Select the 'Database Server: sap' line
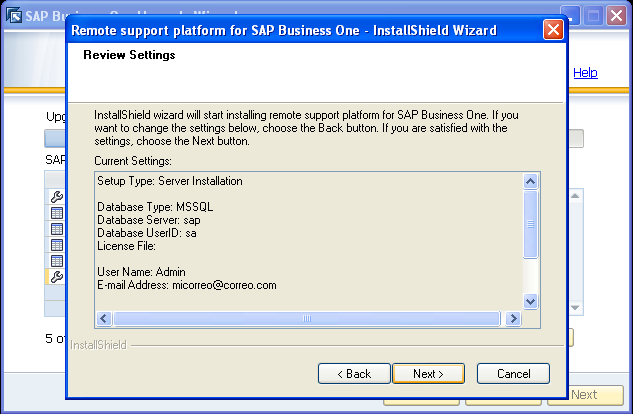The image size is (633, 414). (x=149, y=220)
